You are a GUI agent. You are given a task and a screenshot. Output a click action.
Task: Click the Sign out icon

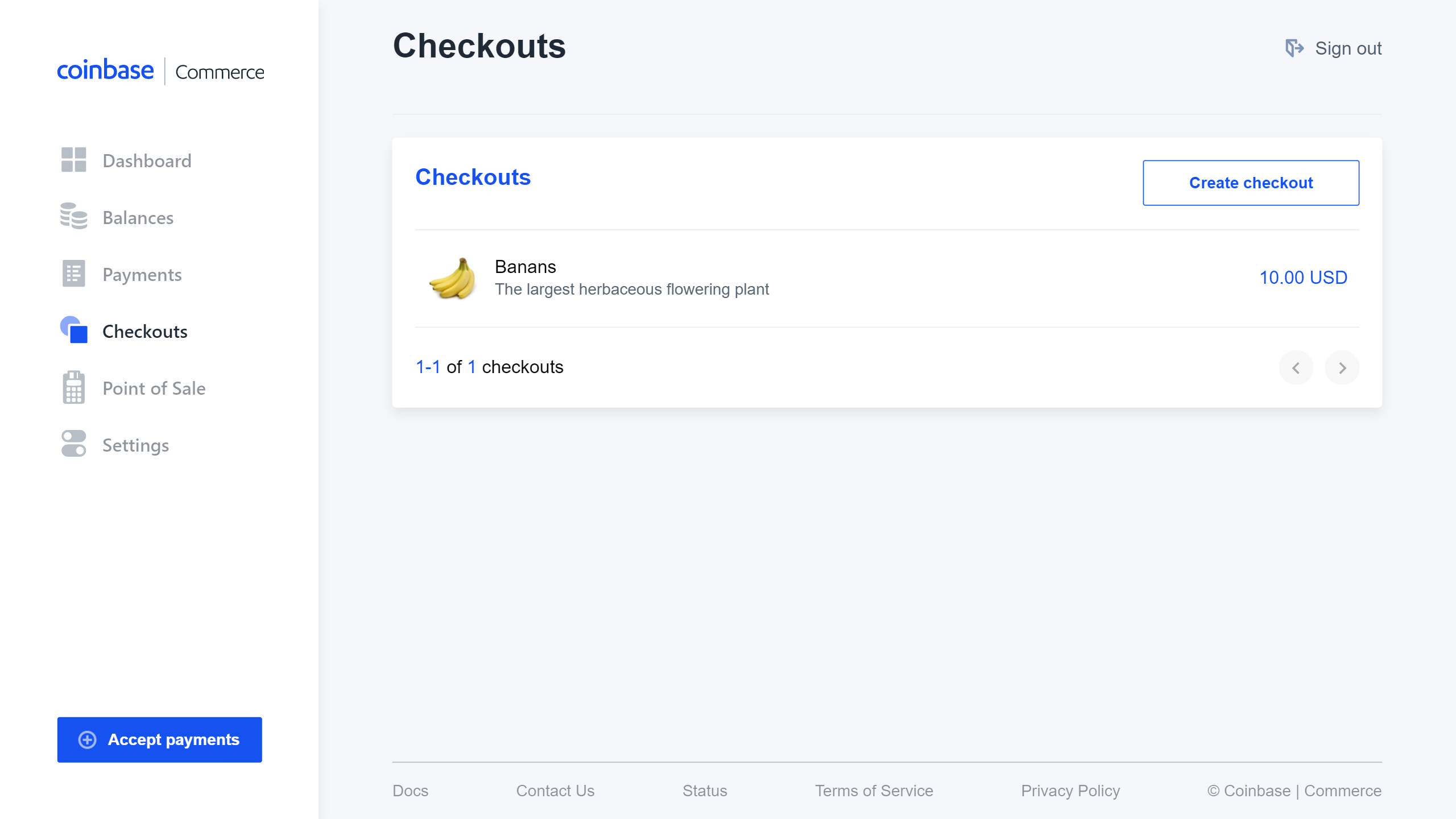(1293, 48)
